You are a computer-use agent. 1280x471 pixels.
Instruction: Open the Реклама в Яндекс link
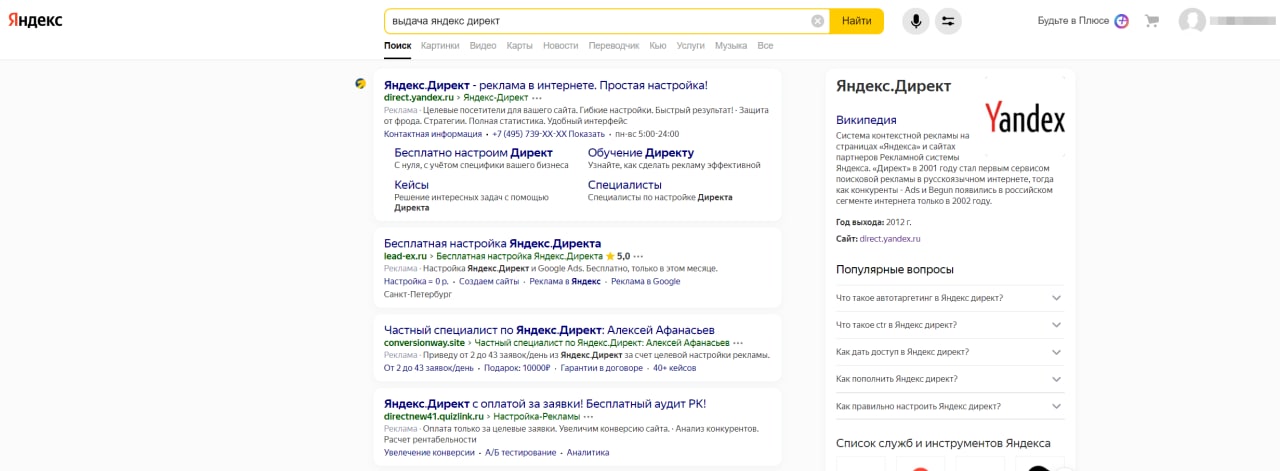565,282
